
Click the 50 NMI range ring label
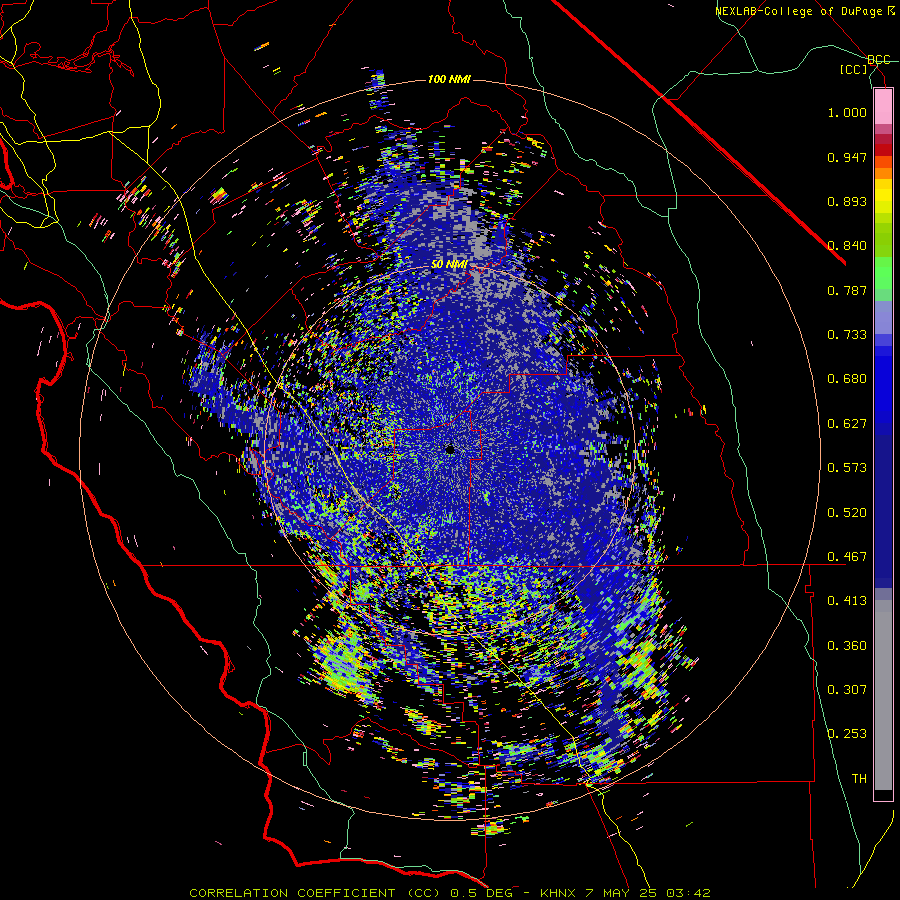tap(449, 265)
